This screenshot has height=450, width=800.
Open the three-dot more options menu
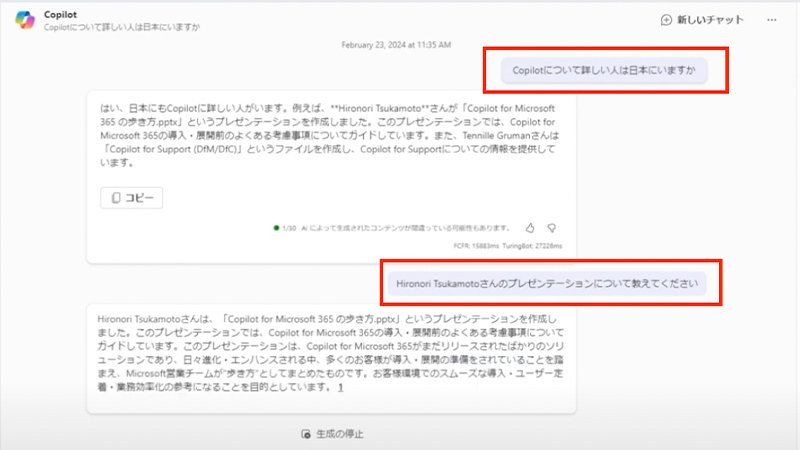(x=771, y=20)
